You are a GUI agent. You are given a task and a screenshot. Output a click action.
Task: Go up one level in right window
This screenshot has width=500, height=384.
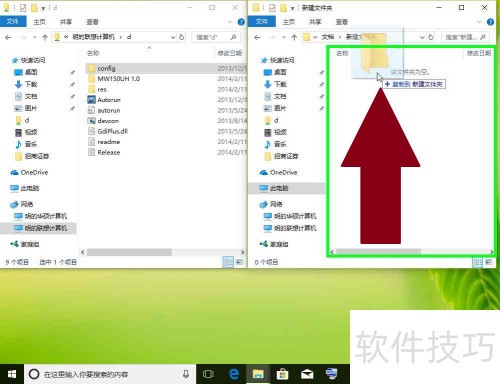coord(294,37)
